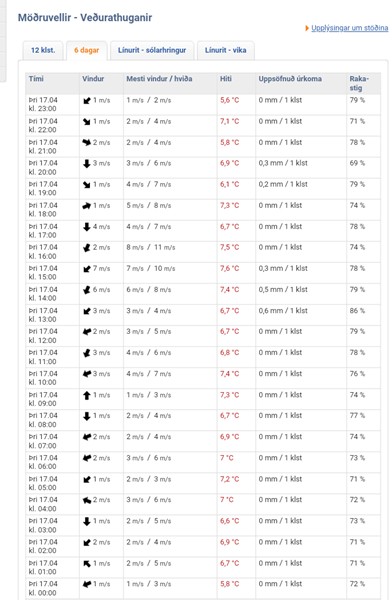The width and height of the screenshot is (392, 600).
Task: Click wind arrow icon for kl. 01:00
Action: [x=87, y=564]
